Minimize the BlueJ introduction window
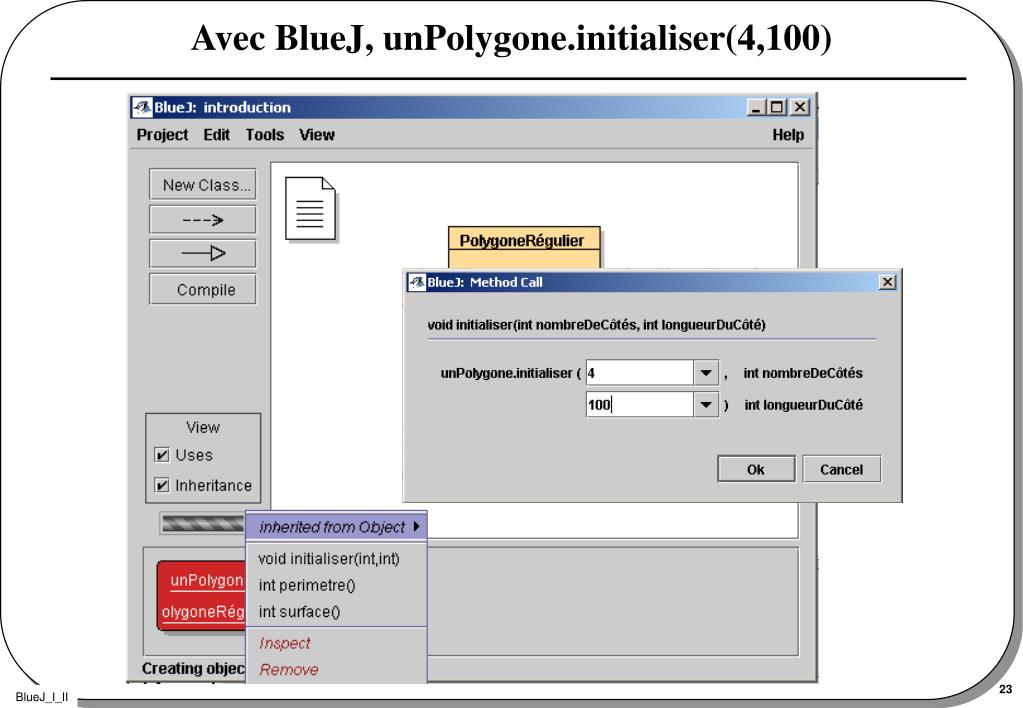1023x708 pixels. pyautogui.click(x=756, y=107)
